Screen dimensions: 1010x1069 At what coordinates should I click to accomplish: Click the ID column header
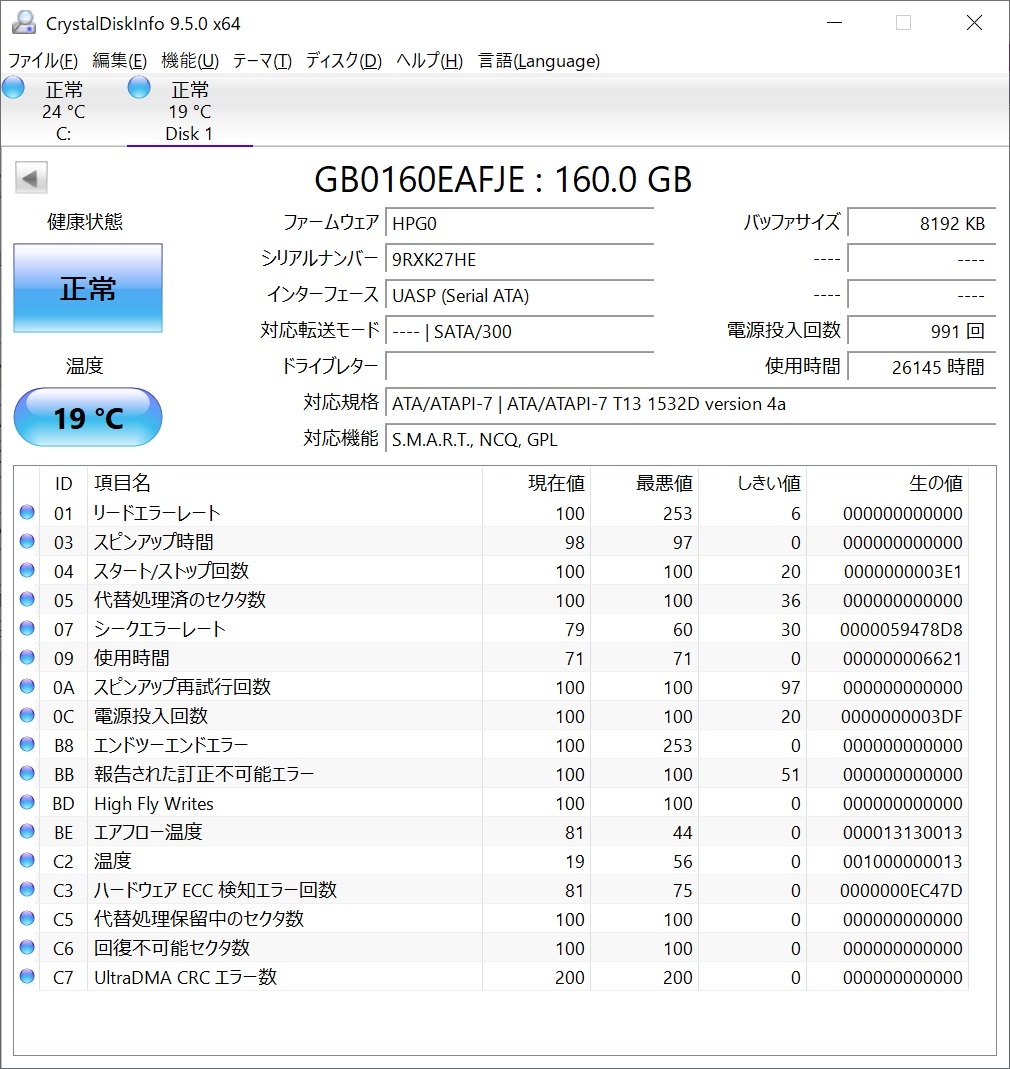click(63, 483)
